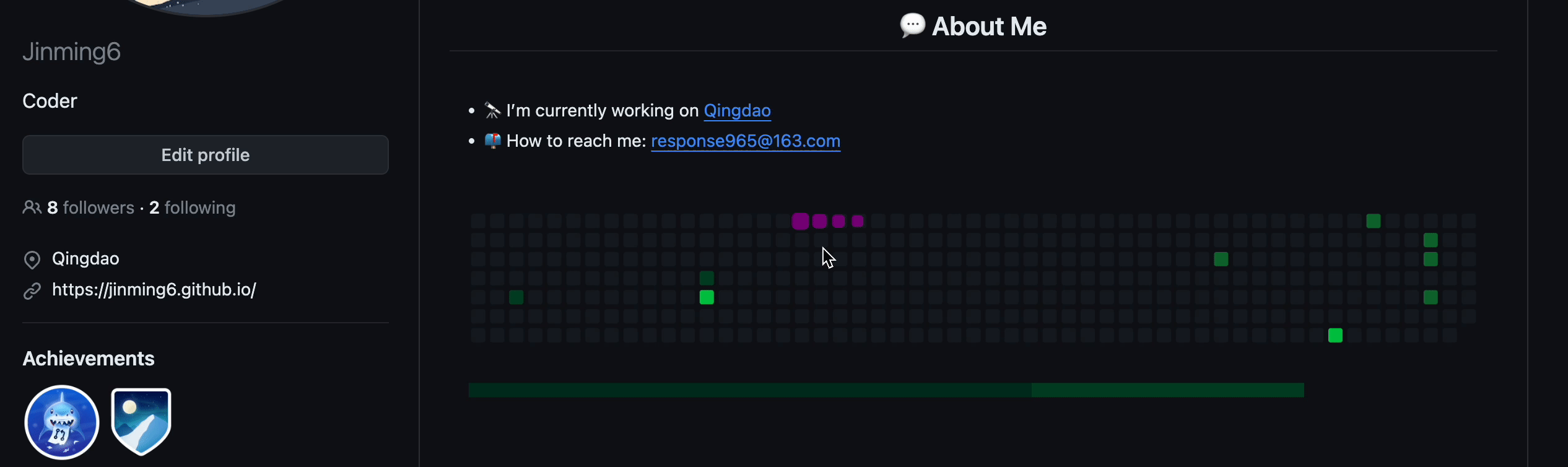Viewport: 1568px width, 467px height.
Task: Click the About Me heading text
Action: point(989,27)
